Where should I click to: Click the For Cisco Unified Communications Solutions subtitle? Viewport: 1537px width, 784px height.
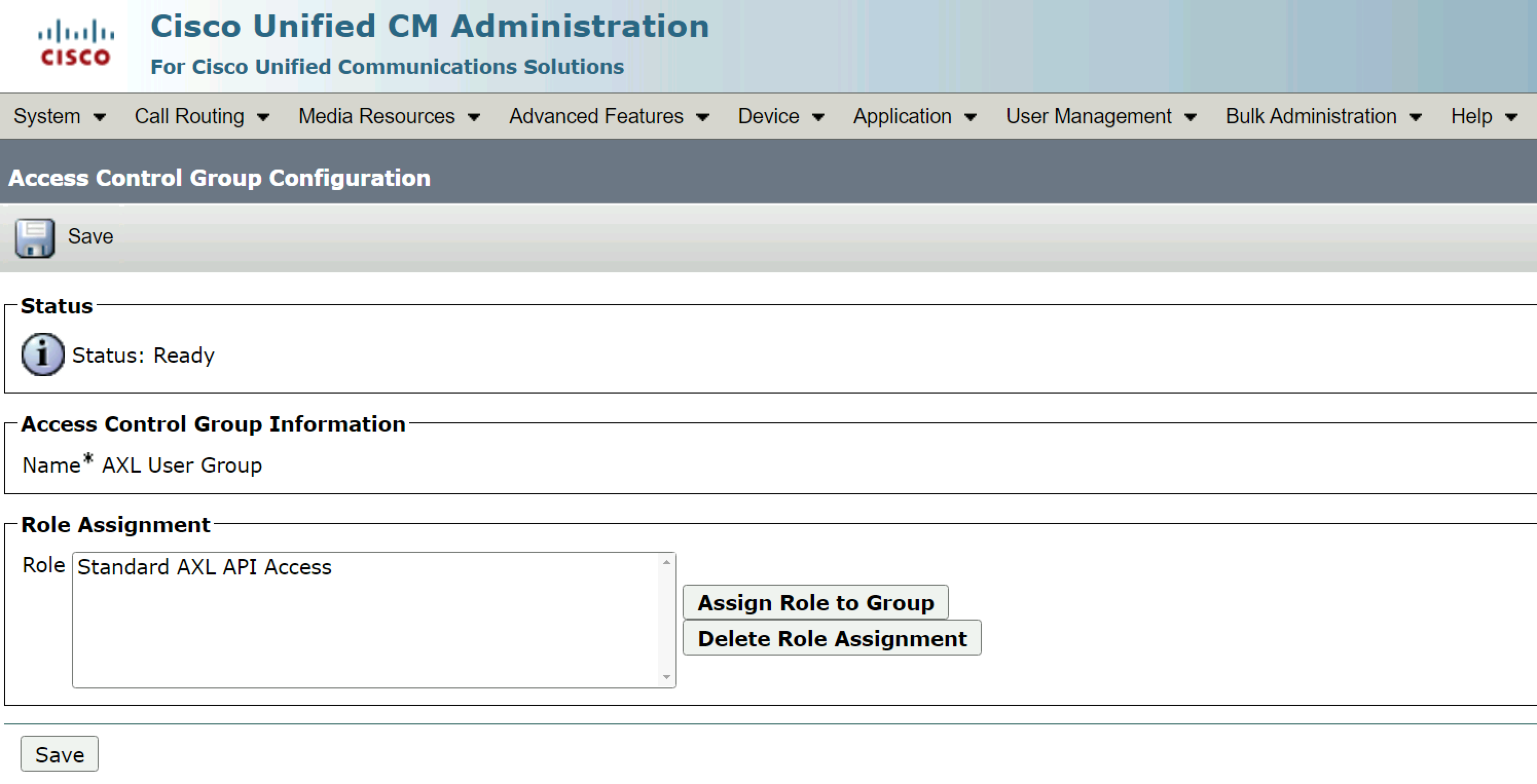click(x=387, y=67)
